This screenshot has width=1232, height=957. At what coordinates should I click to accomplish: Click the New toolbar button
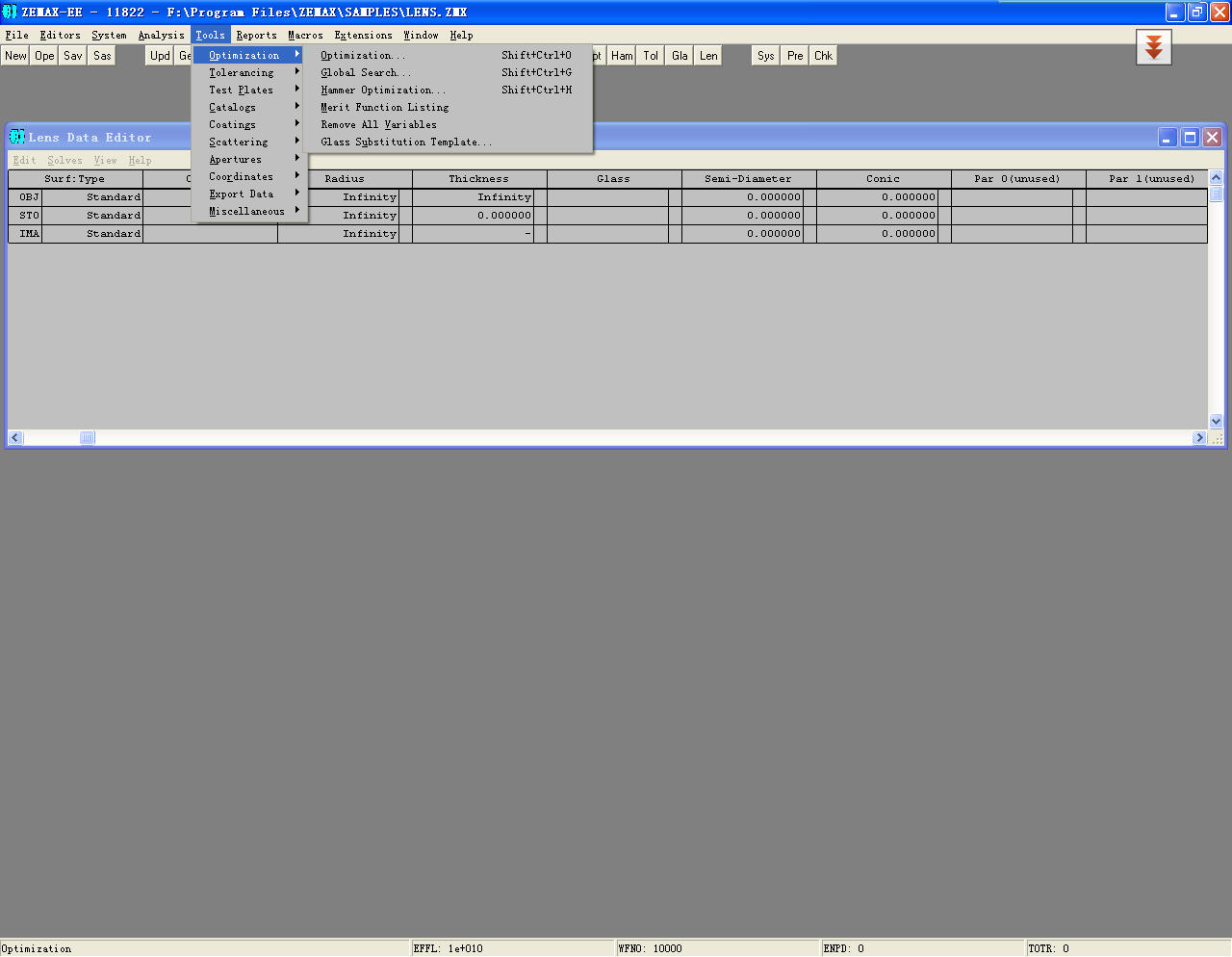15,56
